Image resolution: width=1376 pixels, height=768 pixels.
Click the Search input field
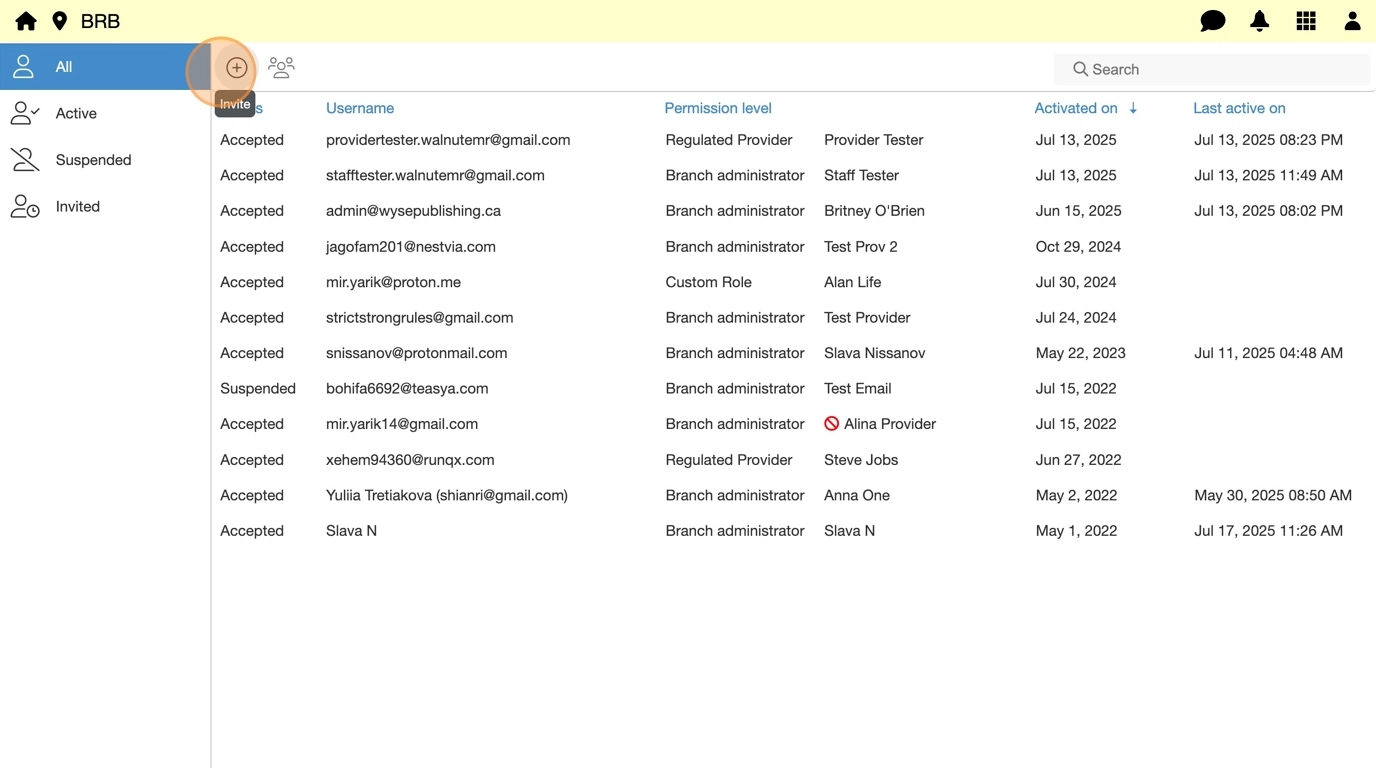point(1220,69)
